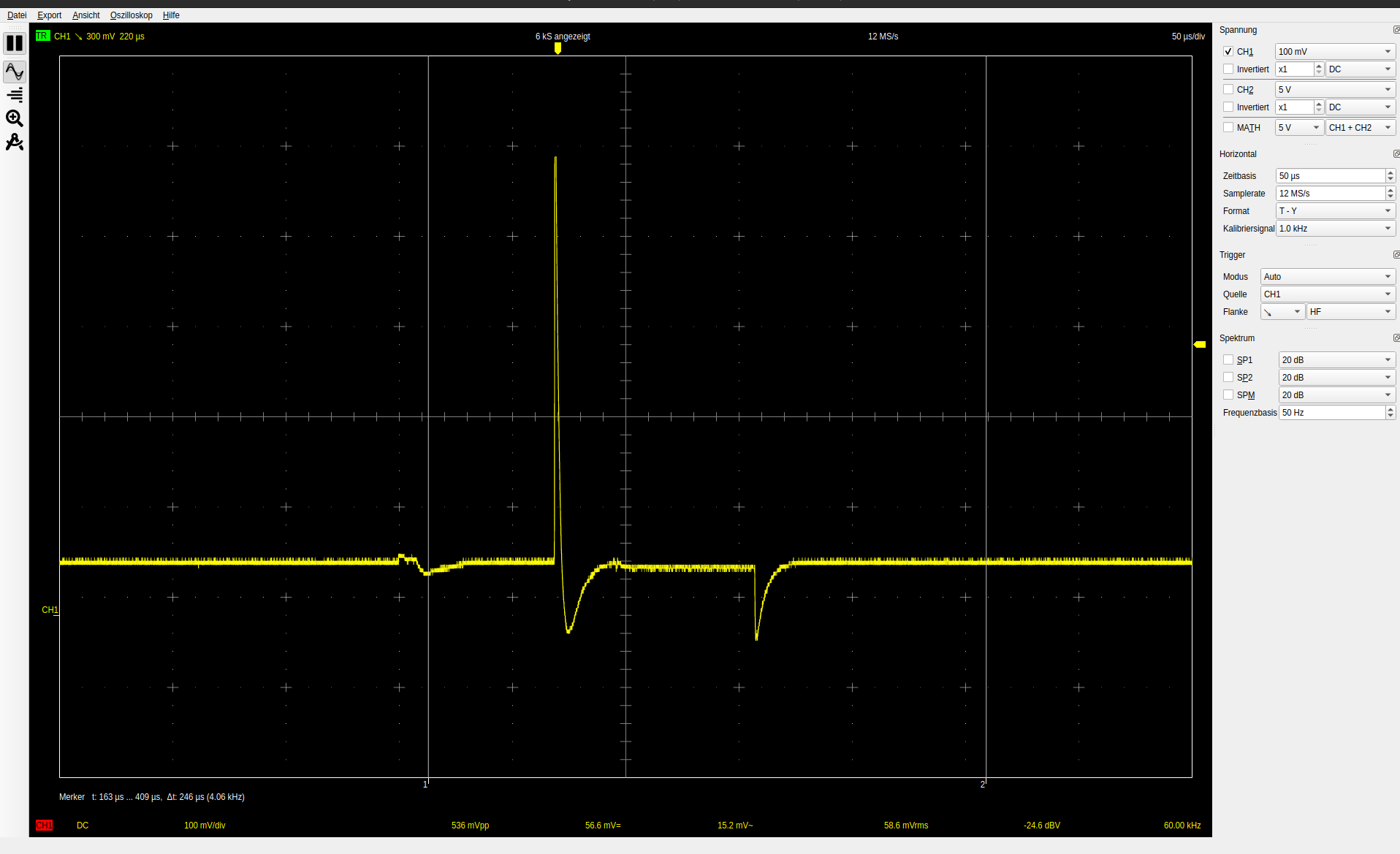Collapse the Horizontal panel icon

click(x=1396, y=154)
